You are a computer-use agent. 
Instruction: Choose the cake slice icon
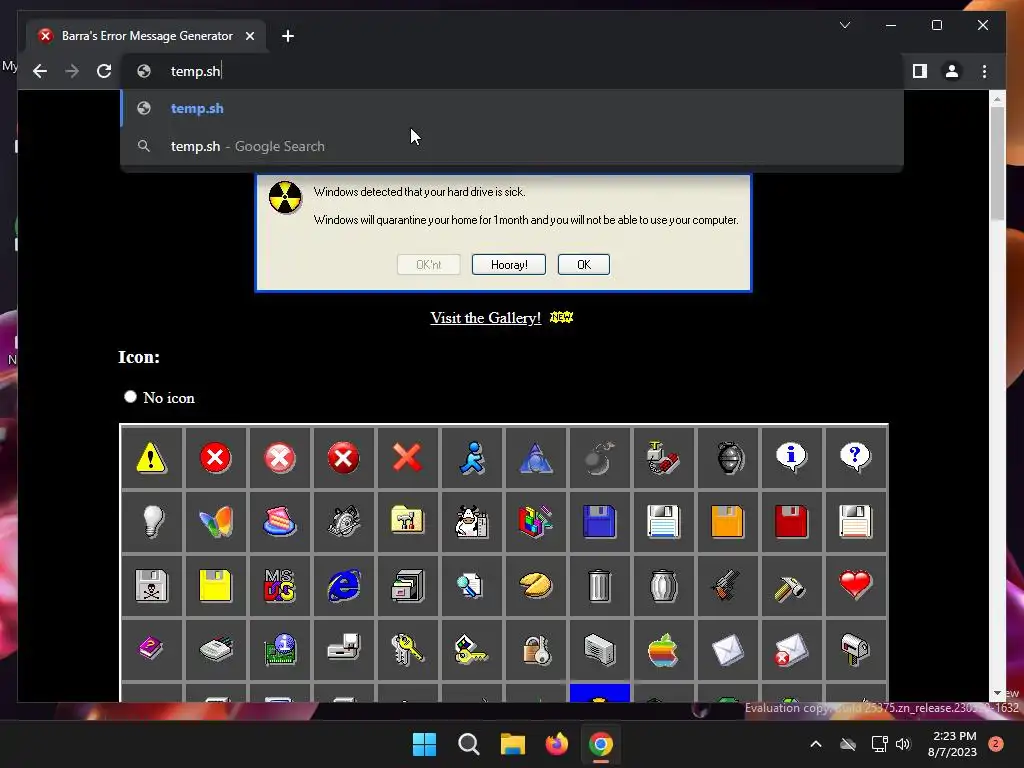click(x=279, y=521)
